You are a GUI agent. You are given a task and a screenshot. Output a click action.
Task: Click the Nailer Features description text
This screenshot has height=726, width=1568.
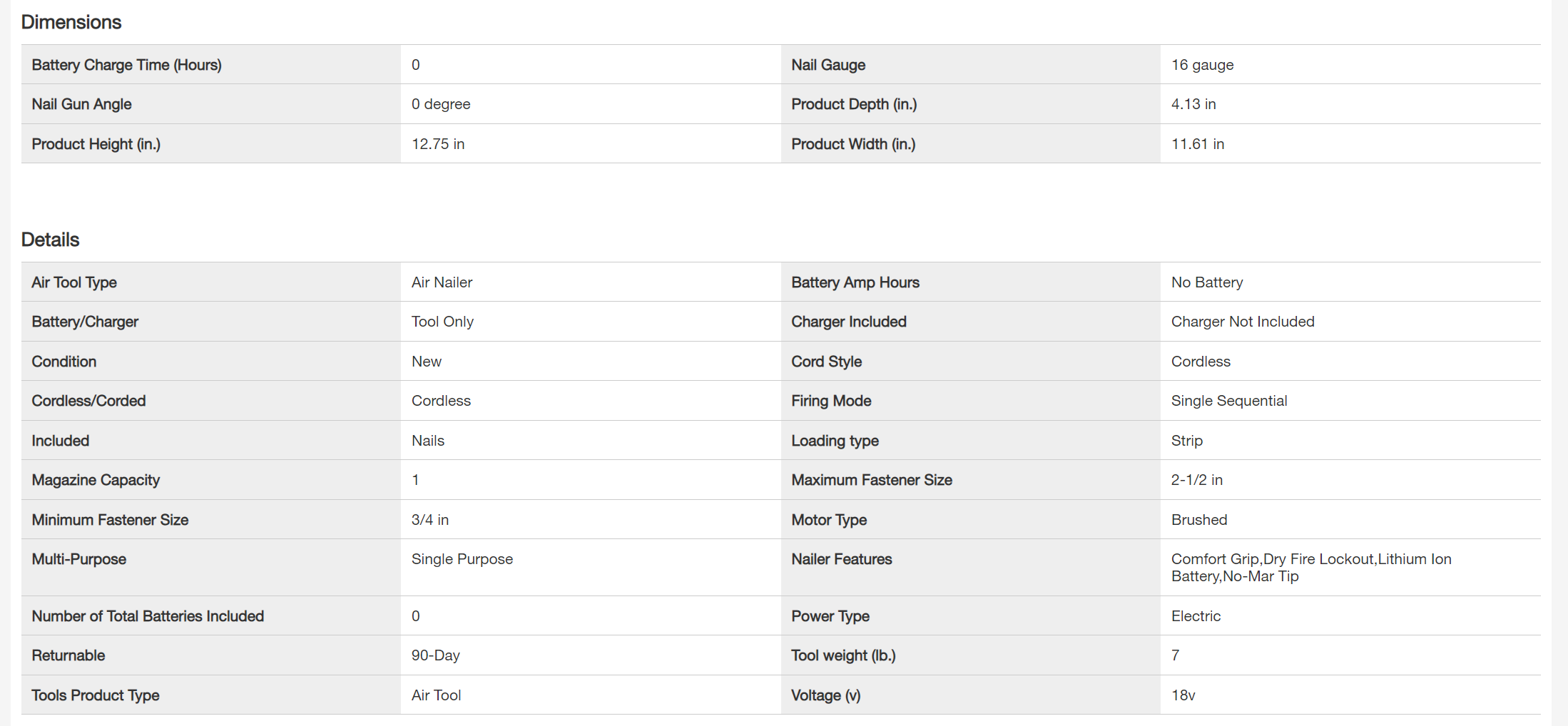click(x=1310, y=568)
